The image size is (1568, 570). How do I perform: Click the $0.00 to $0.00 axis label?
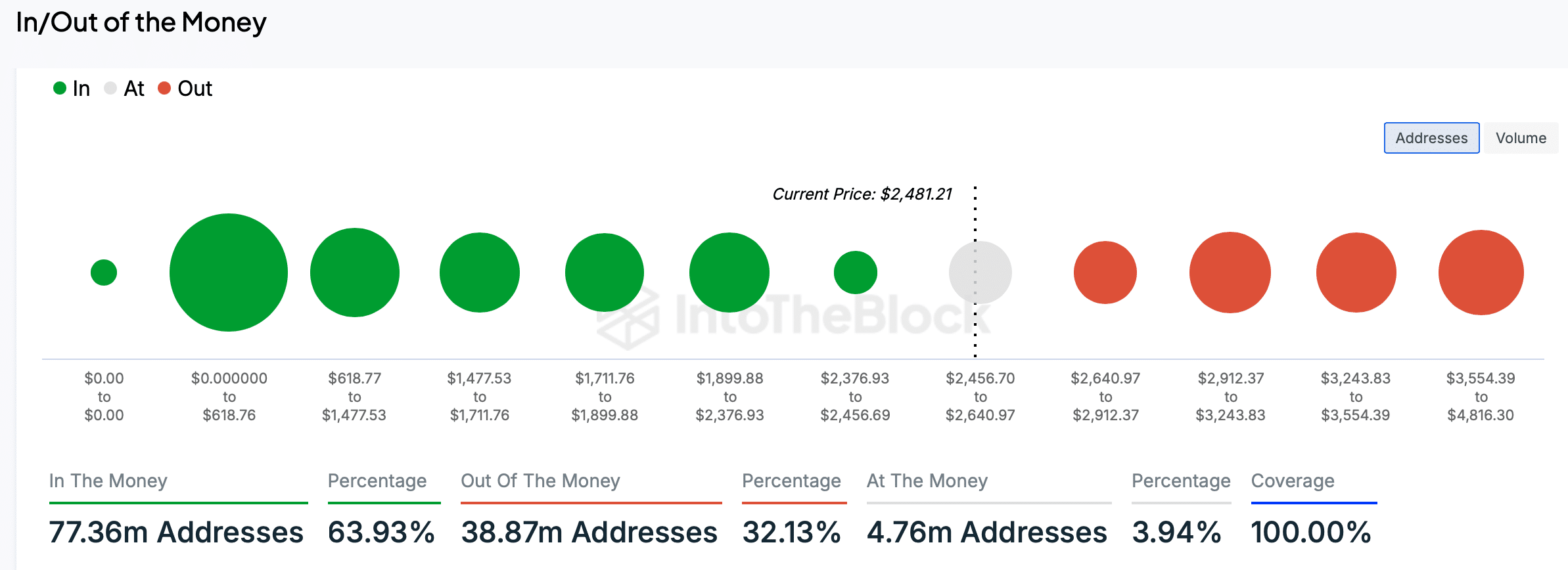click(104, 397)
